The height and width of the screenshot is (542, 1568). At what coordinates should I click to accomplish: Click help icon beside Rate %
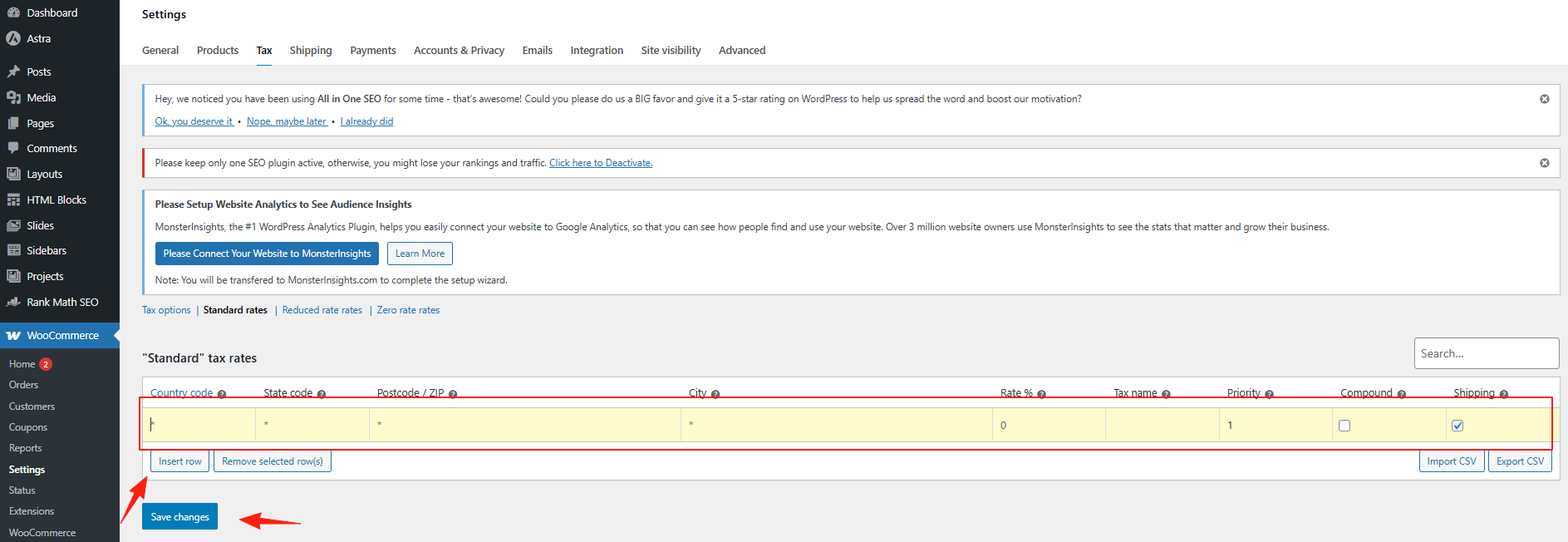(x=1041, y=394)
